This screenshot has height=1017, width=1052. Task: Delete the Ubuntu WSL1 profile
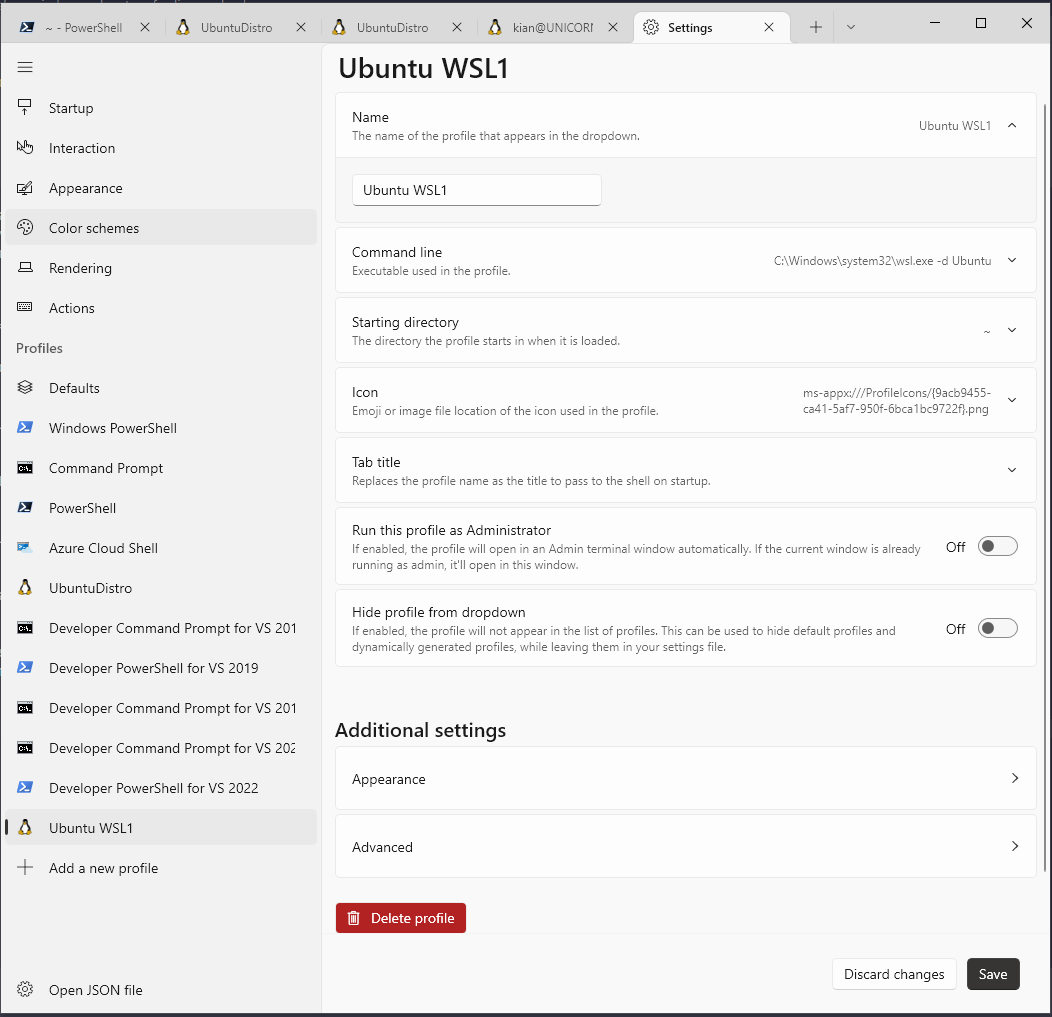point(400,917)
